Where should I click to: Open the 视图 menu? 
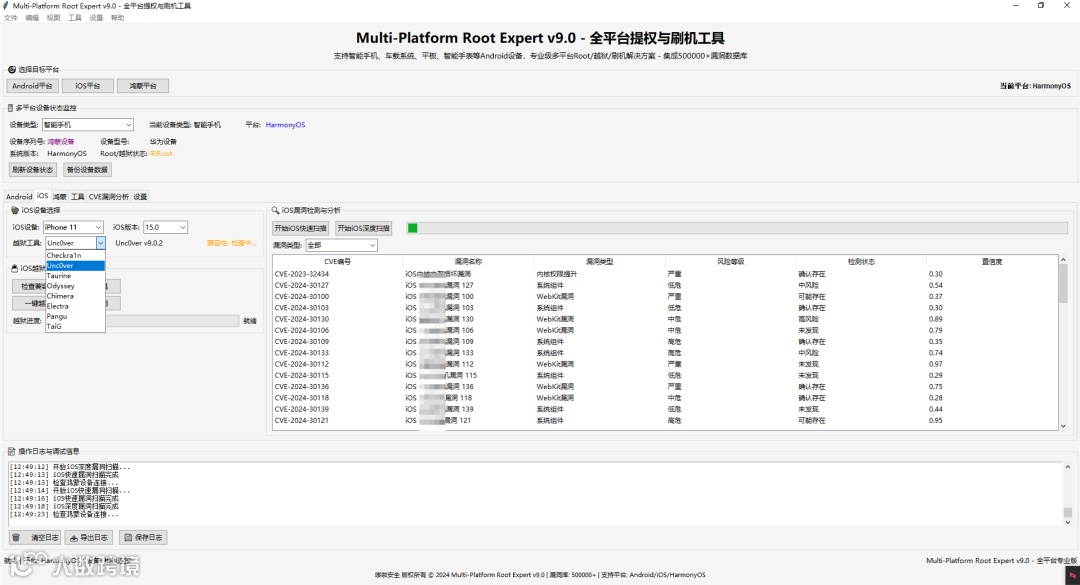(53, 18)
